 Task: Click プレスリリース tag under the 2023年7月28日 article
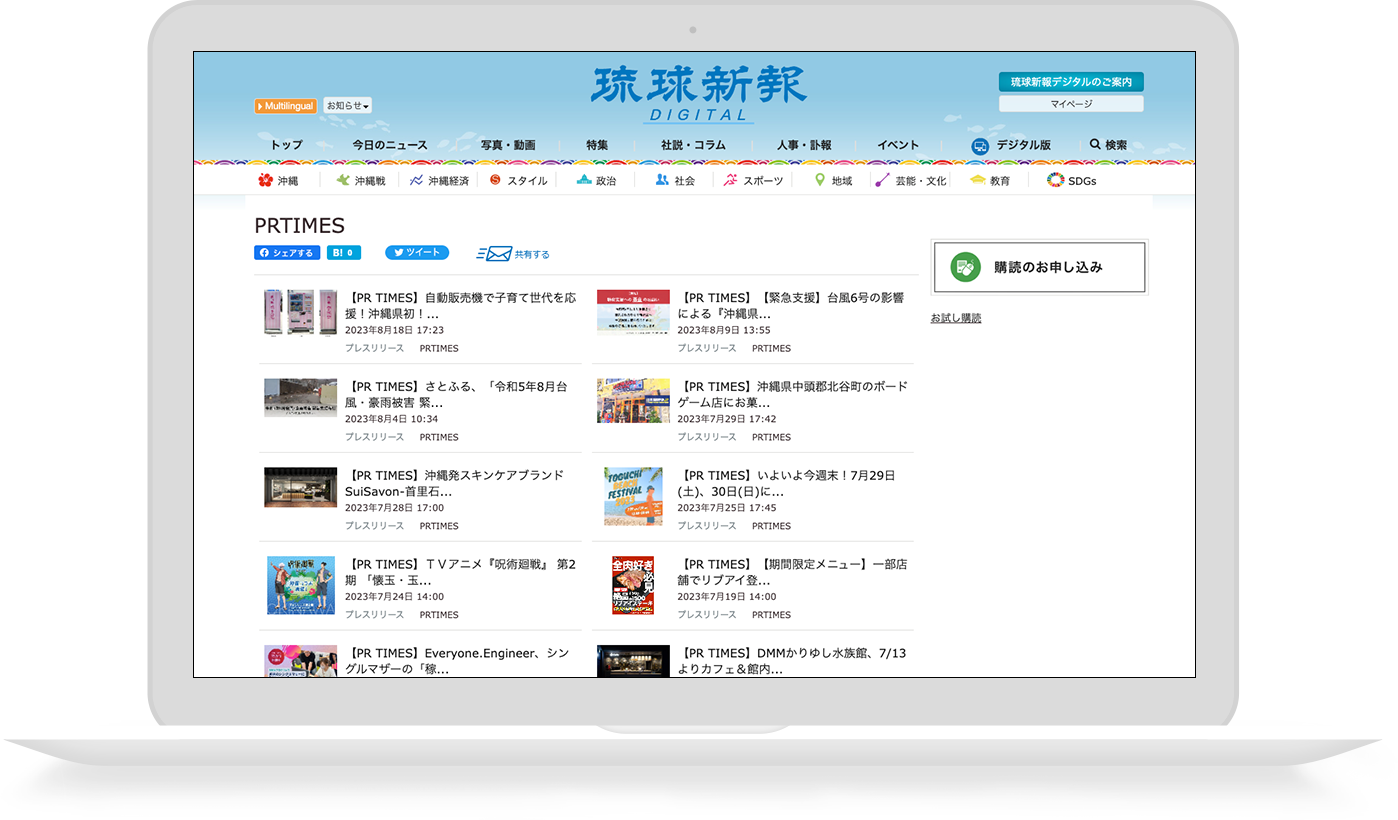click(374, 526)
